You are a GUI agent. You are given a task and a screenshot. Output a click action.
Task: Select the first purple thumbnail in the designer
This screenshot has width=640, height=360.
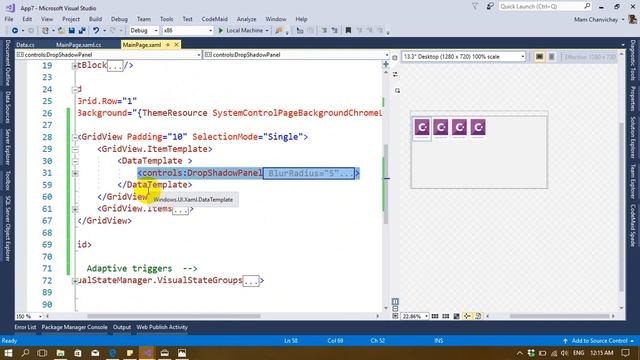pyautogui.click(x=422, y=127)
